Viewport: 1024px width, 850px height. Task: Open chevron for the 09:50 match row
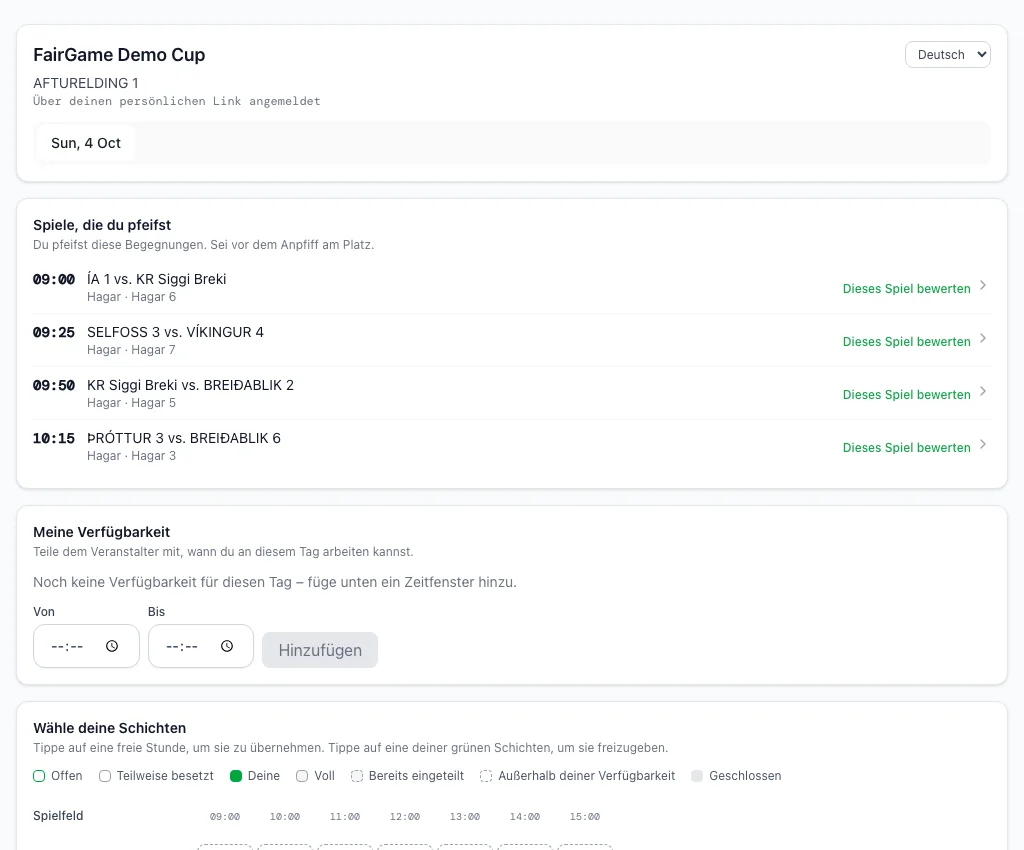point(983,391)
